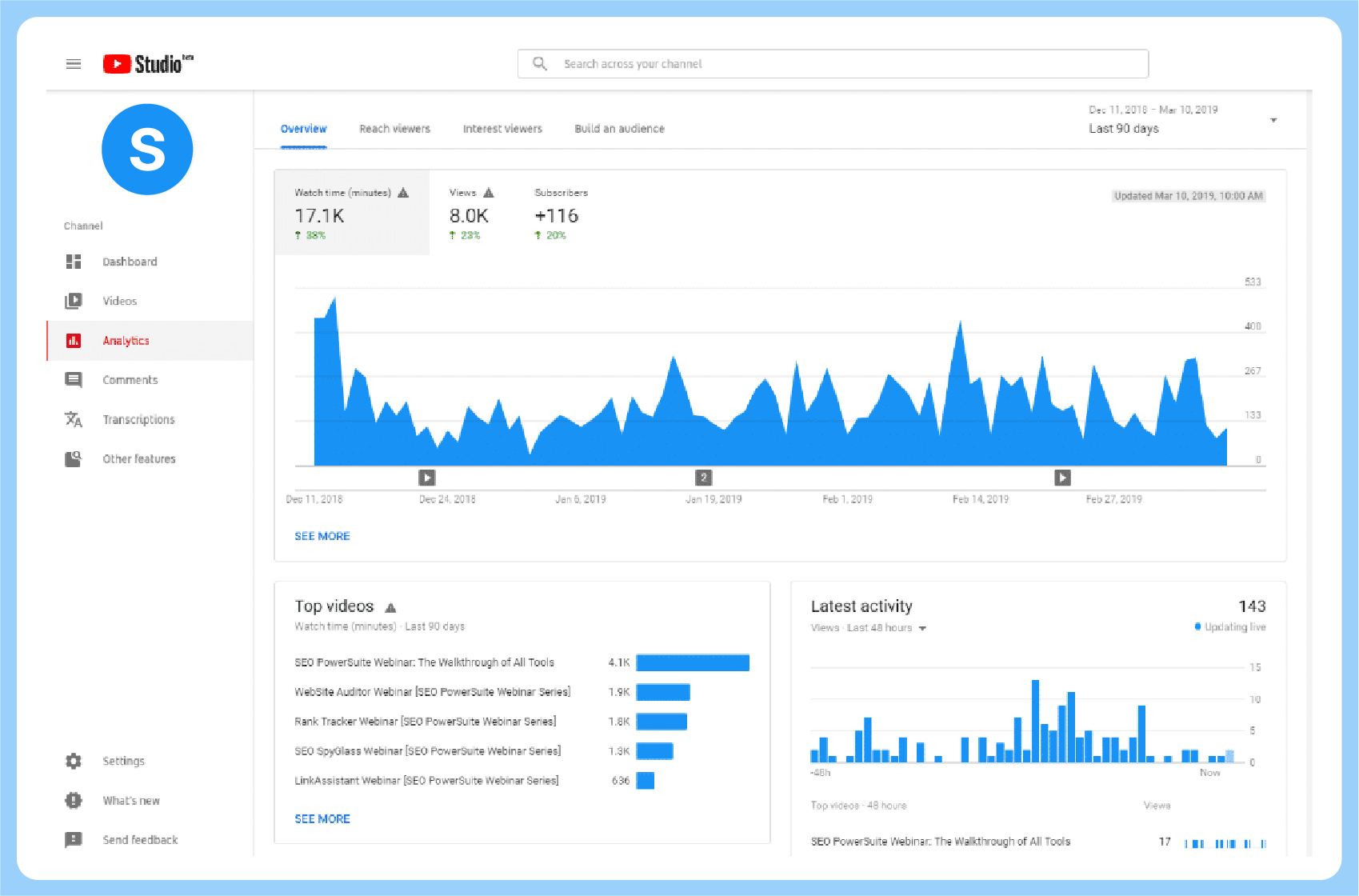Open Dashboard in the sidebar
The image size is (1359, 896).
coord(150,262)
